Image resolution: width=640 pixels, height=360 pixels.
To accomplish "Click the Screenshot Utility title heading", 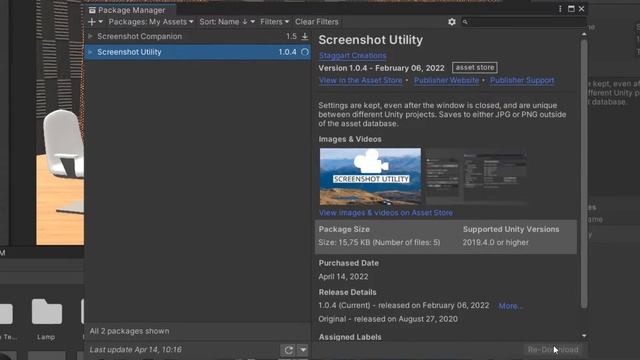I will 371,40.
